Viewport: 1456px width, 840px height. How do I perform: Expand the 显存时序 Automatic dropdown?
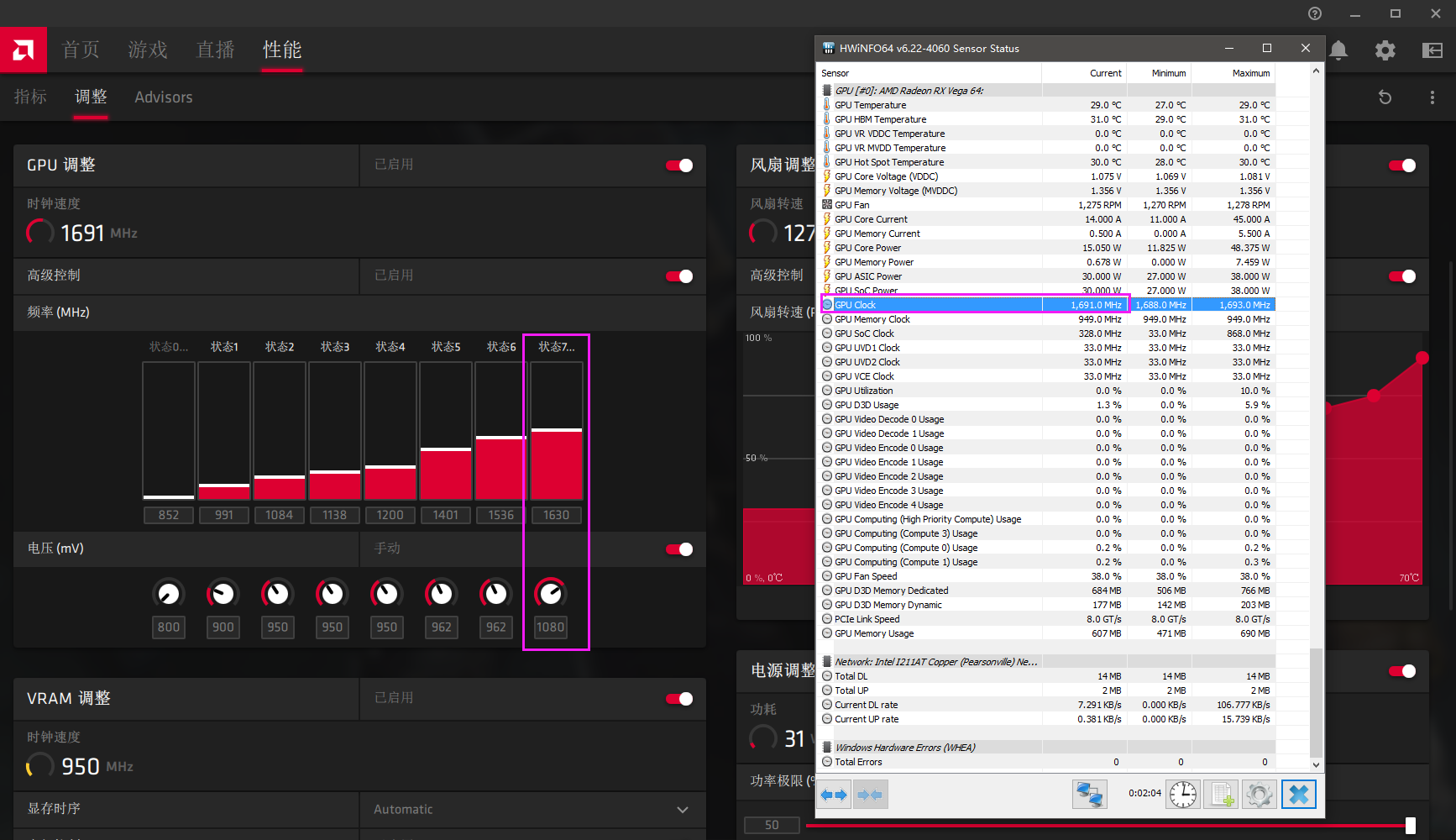tap(682, 810)
